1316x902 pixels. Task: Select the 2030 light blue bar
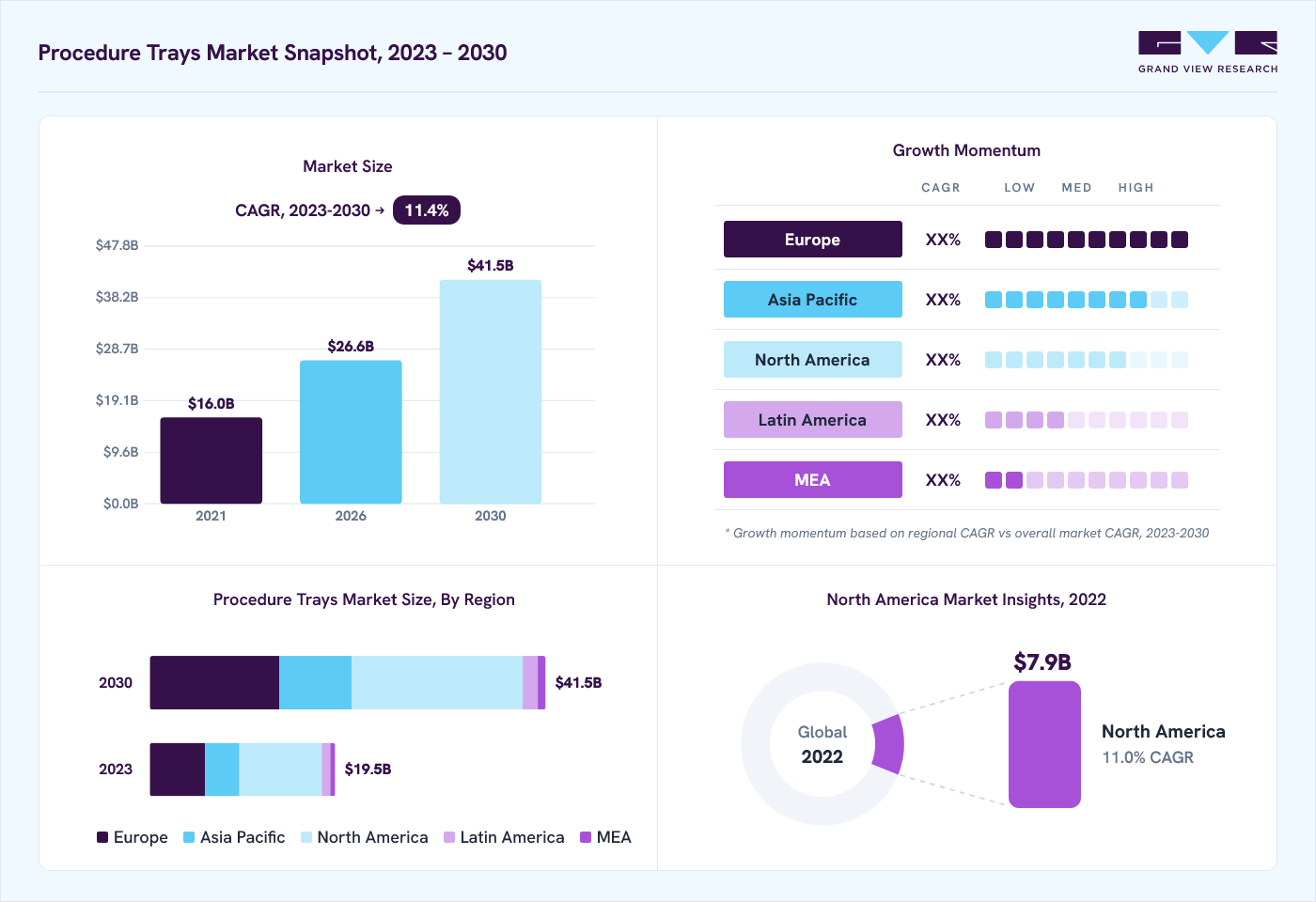coord(491,392)
